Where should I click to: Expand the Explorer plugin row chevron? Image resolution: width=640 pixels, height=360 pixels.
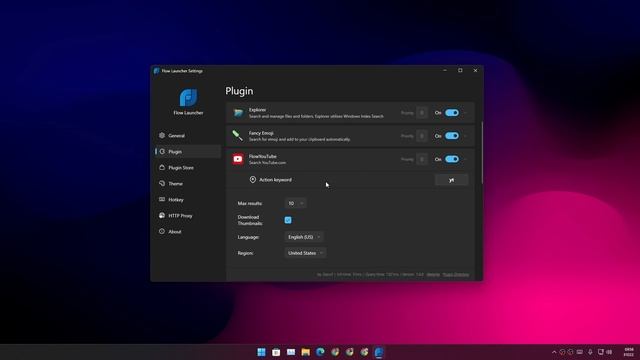[x=466, y=113]
